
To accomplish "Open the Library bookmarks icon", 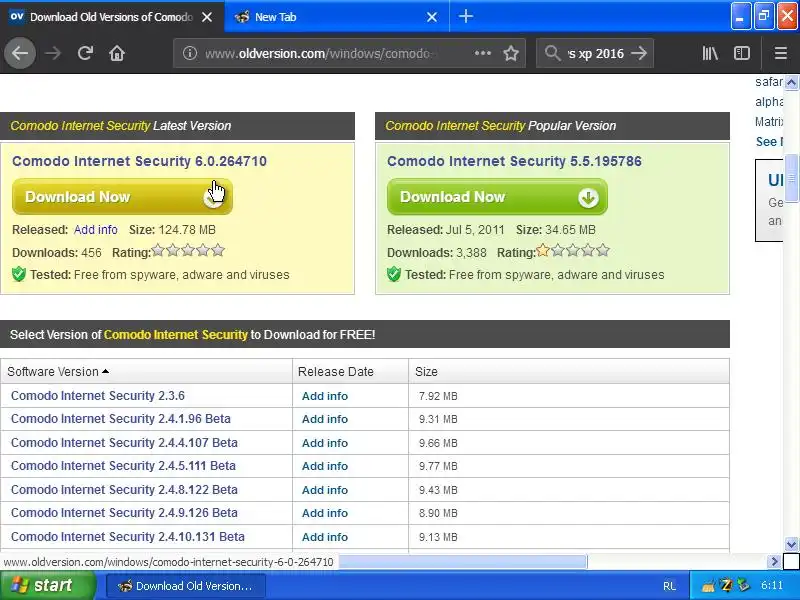I will point(710,53).
